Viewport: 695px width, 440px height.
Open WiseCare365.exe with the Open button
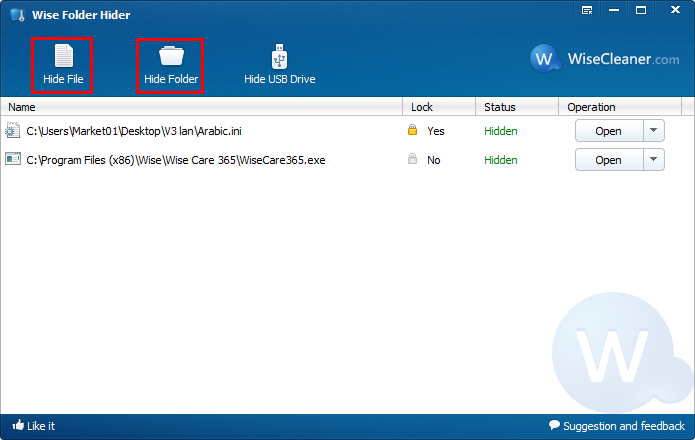click(x=609, y=160)
